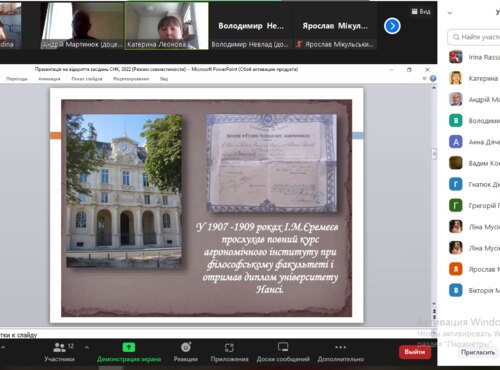The width and height of the screenshot is (500, 370).
Task: Open the Участники participants icon
Action: [59, 348]
